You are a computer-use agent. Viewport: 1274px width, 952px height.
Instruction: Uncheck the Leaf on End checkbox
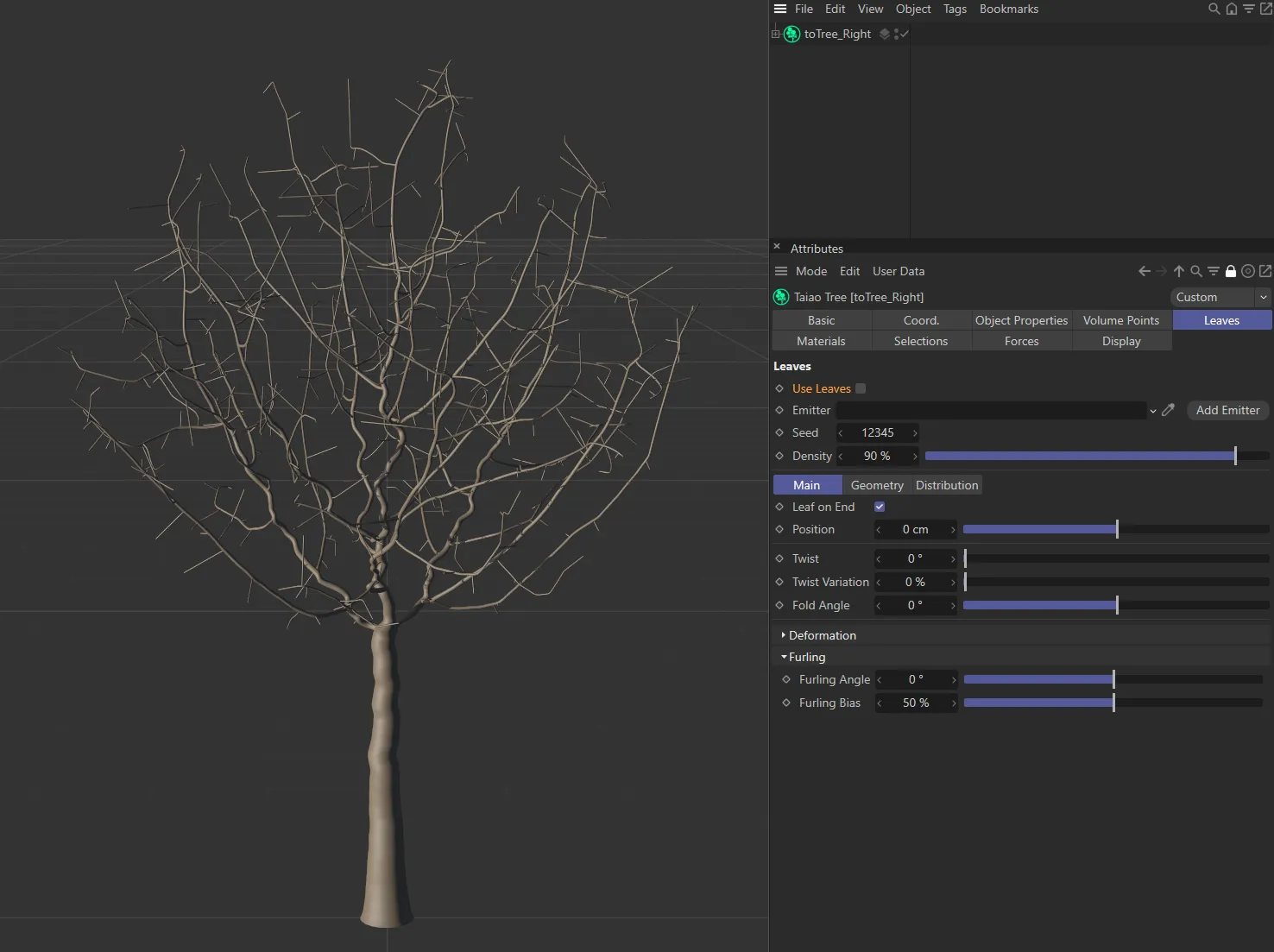(880, 507)
